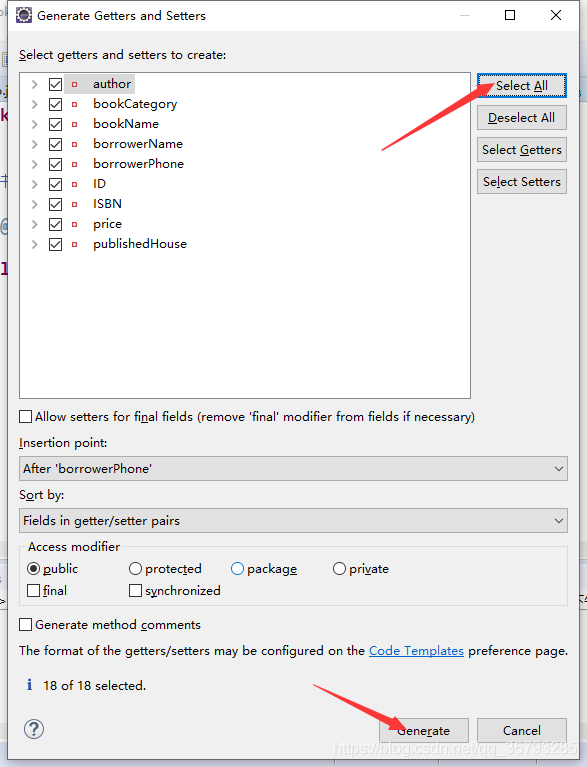Click the field icon beside borrowerPhone

pos(74,164)
